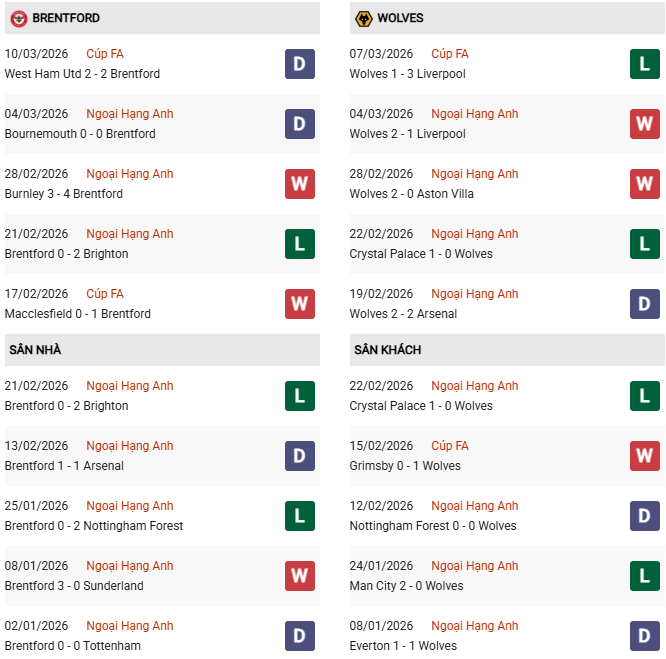The image size is (666, 659).
Task: Open the Ngoại Hạng Anh link for Bournemouth match
Action: point(130,114)
